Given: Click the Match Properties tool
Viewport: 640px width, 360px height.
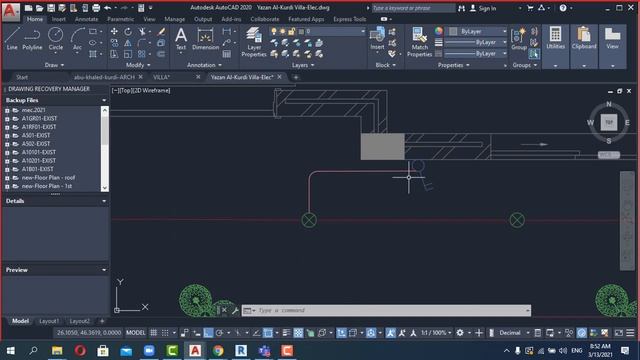Looking at the screenshot, I should 419,42.
